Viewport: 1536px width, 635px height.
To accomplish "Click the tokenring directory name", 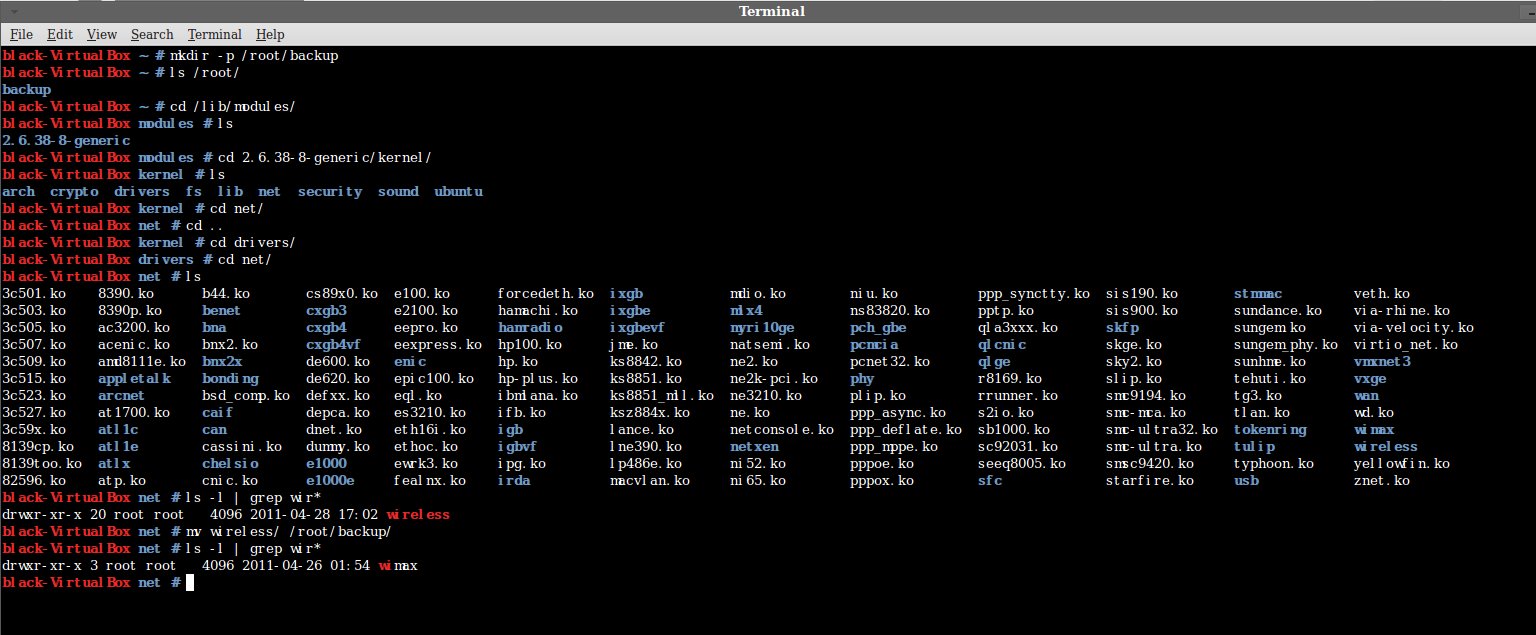I will (x=1270, y=429).
